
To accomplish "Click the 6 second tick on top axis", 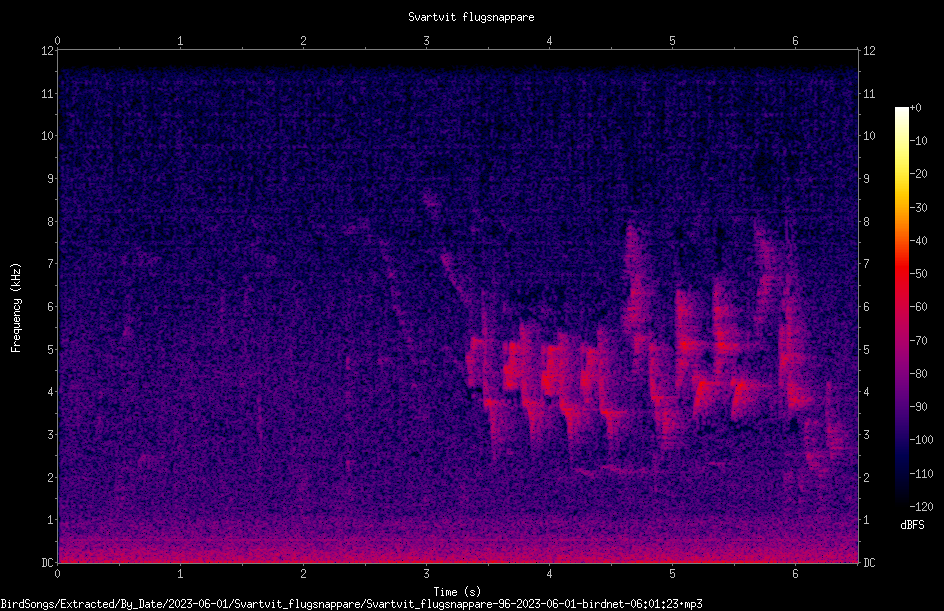I will pos(795,41).
